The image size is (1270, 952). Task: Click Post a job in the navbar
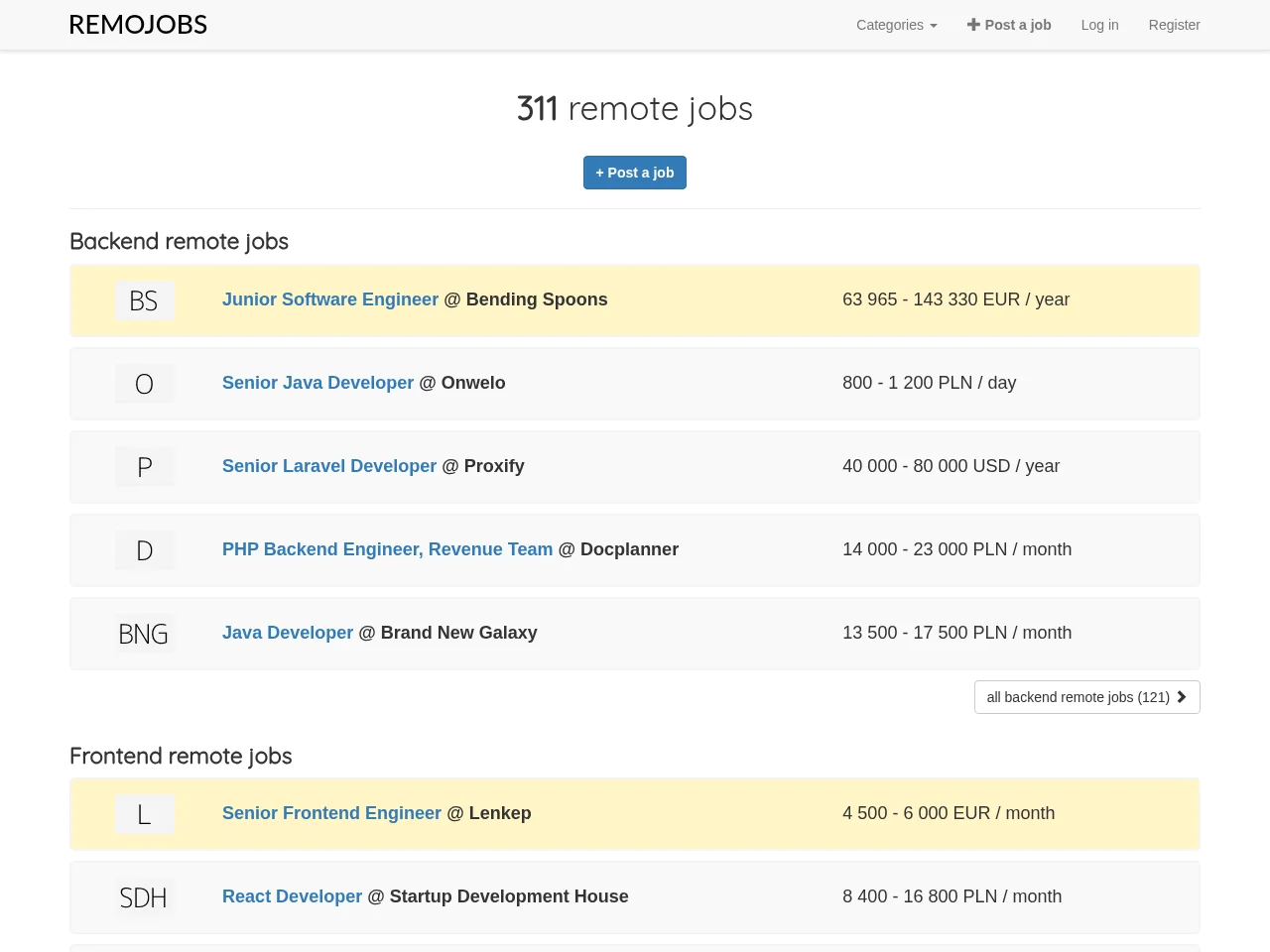point(1009,25)
